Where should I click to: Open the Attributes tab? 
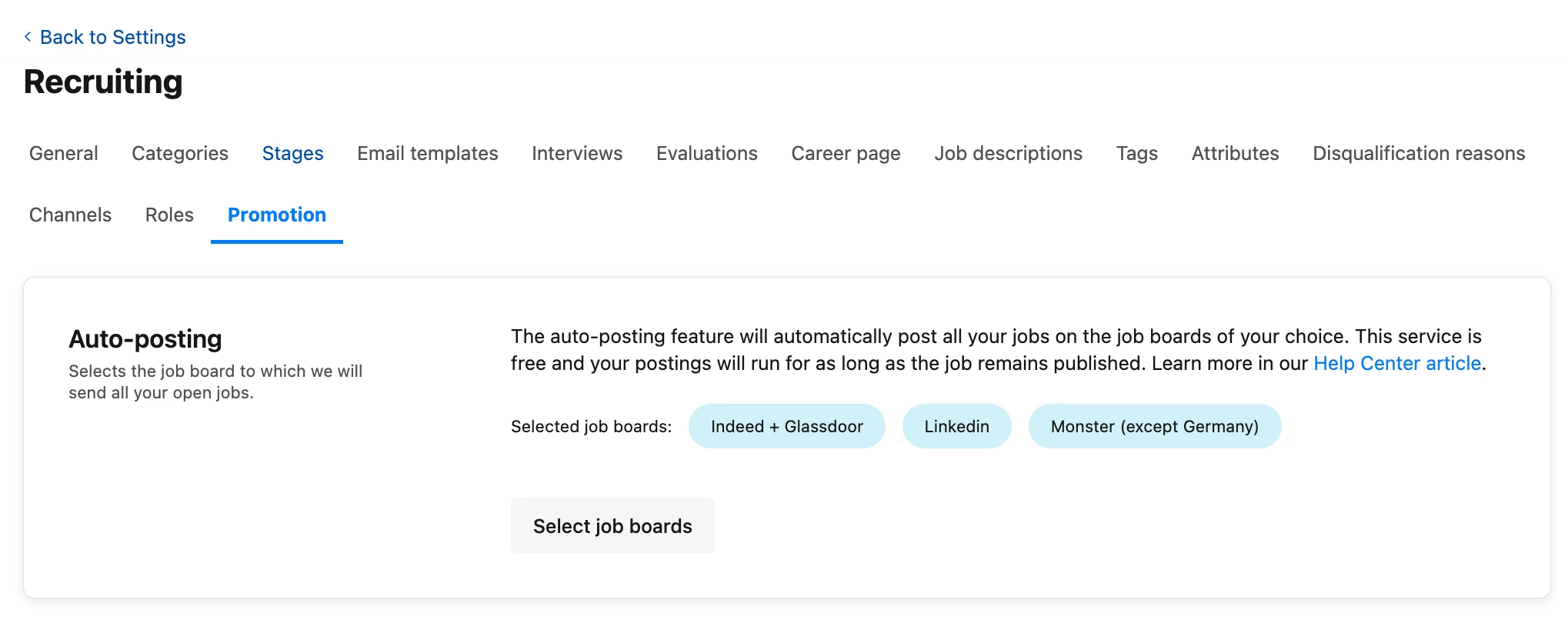point(1235,153)
